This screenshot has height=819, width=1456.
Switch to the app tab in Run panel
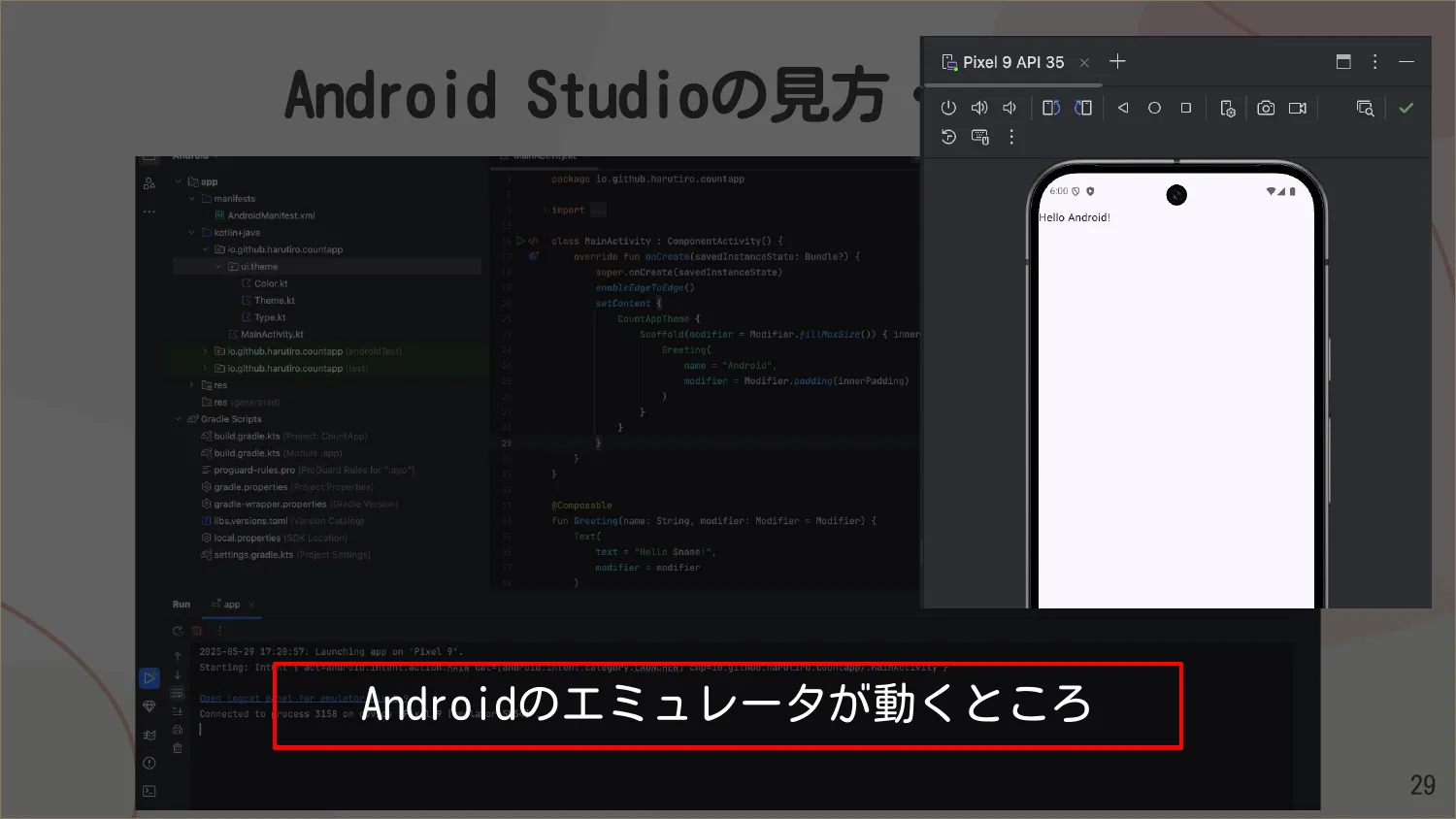pos(231,604)
